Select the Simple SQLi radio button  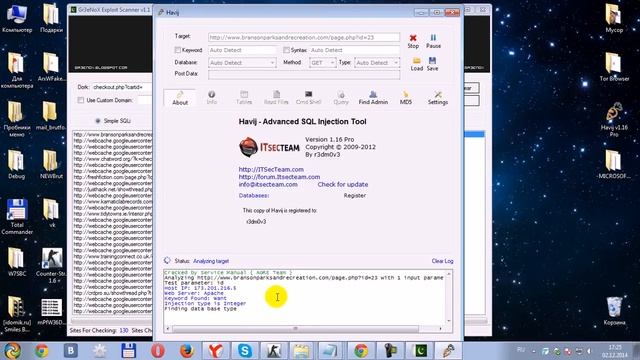point(98,121)
